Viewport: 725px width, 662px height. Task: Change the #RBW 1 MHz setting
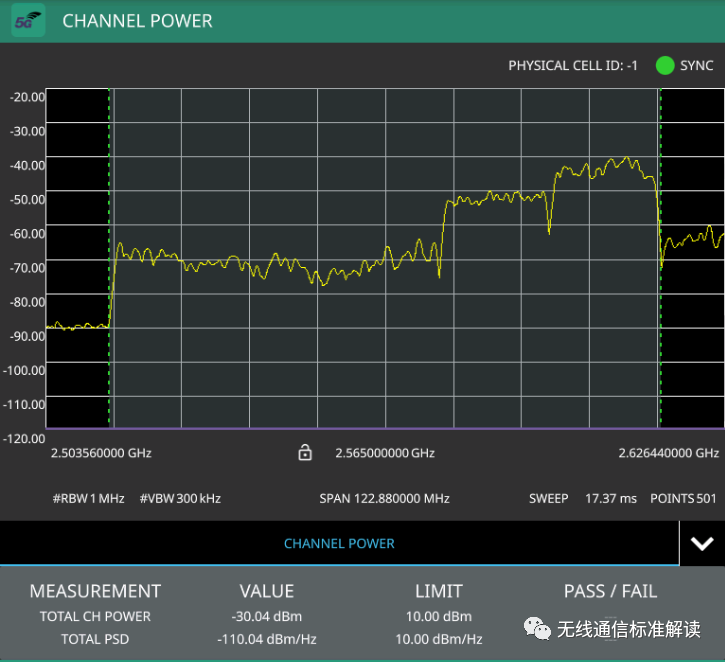(88, 498)
